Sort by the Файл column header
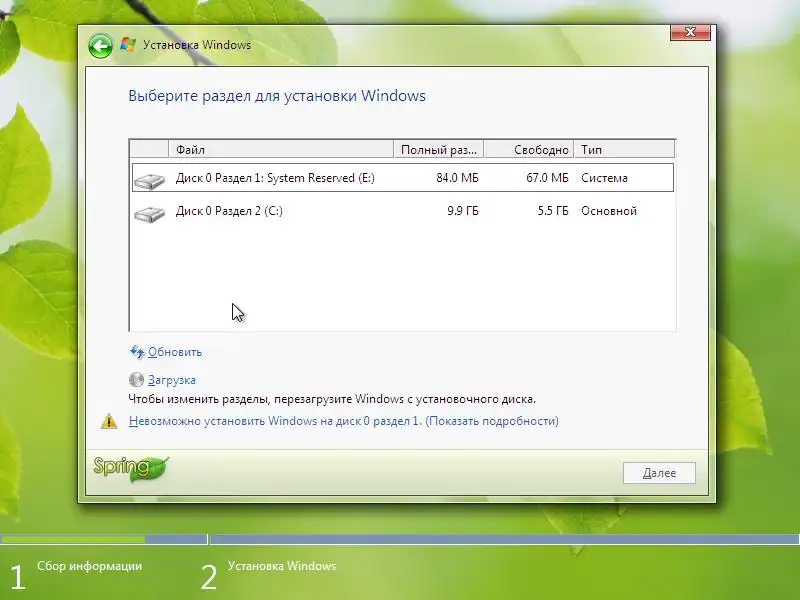The width and height of the screenshot is (800, 600). pos(281,149)
